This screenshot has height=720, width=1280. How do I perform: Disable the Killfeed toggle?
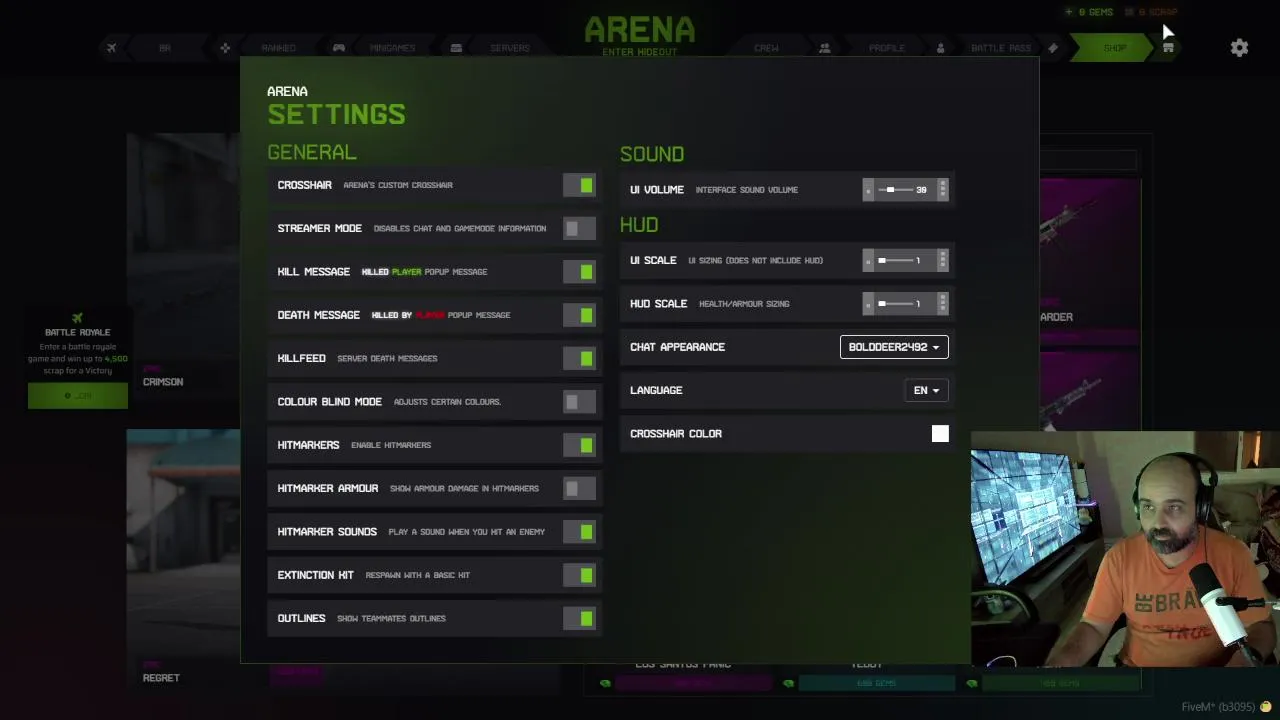(579, 358)
